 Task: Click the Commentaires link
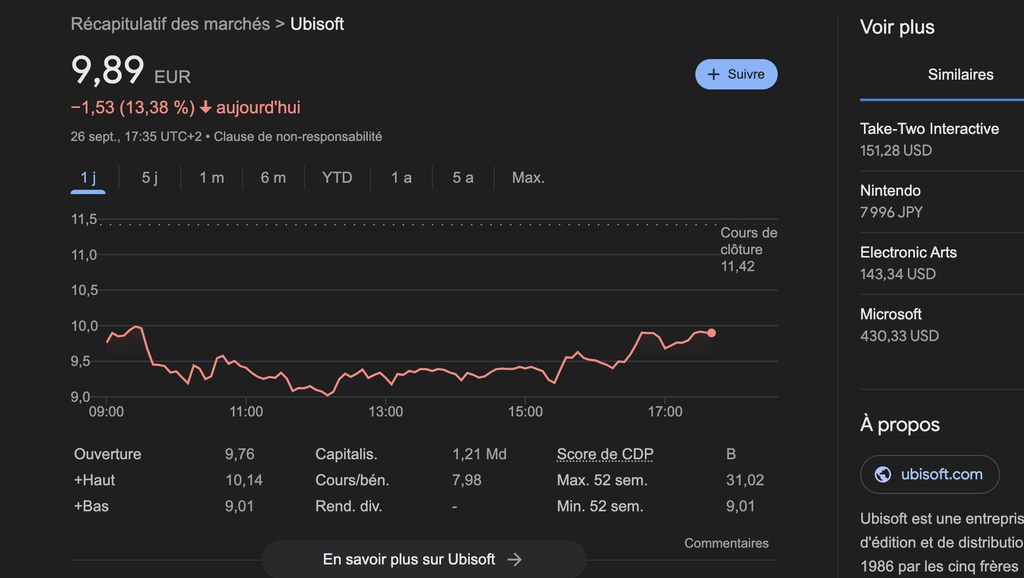coord(726,544)
